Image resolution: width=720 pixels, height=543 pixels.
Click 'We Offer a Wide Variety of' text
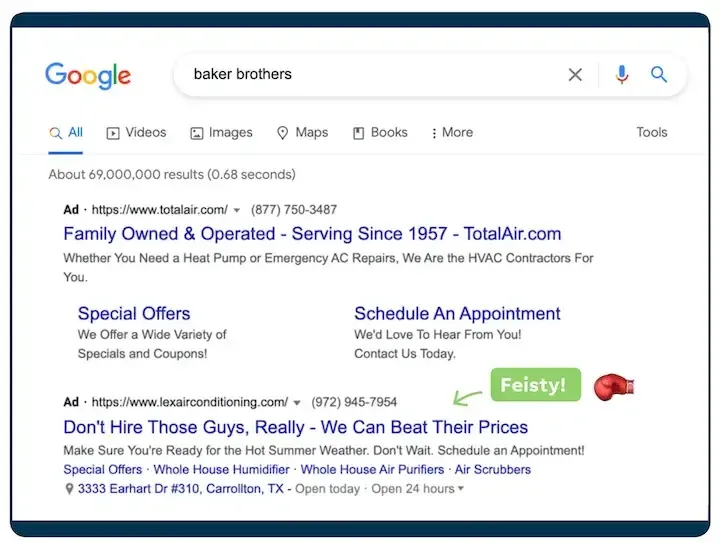152,335
